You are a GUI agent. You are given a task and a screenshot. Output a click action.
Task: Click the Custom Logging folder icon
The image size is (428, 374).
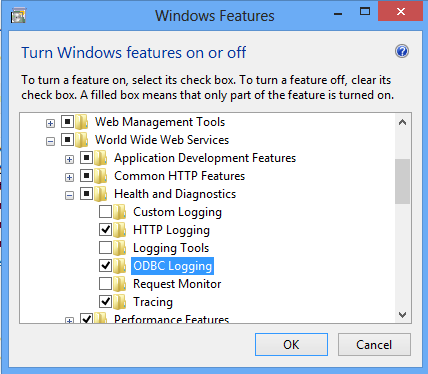click(119, 212)
